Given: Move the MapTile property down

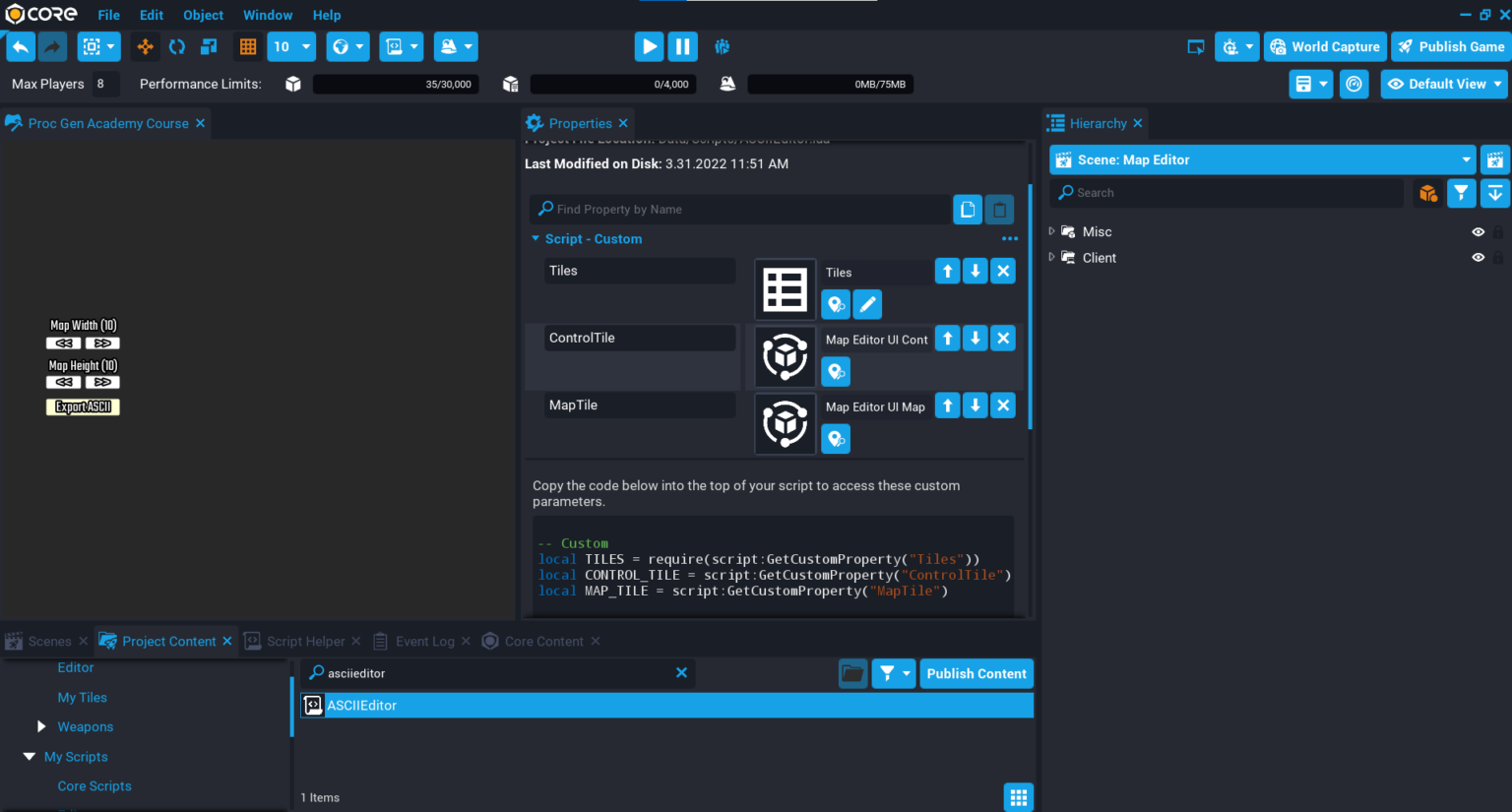Looking at the screenshot, I should tap(975, 405).
